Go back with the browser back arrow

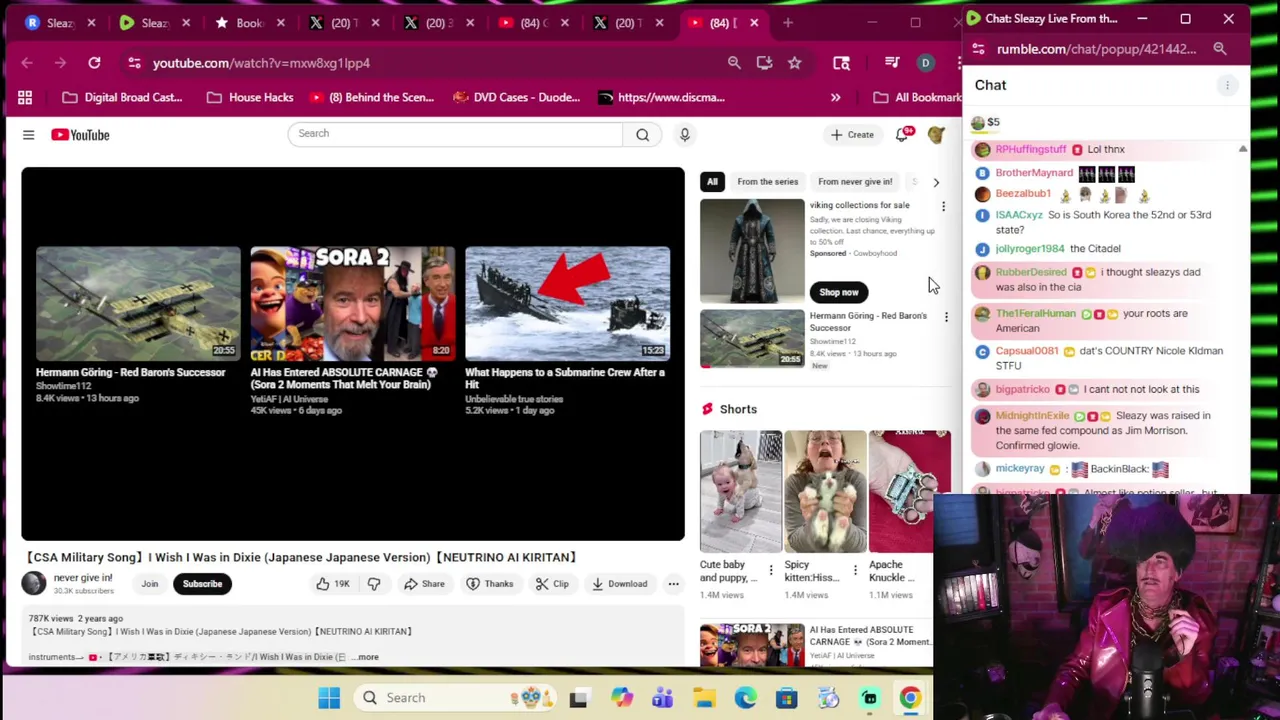[x=27, y=63]
